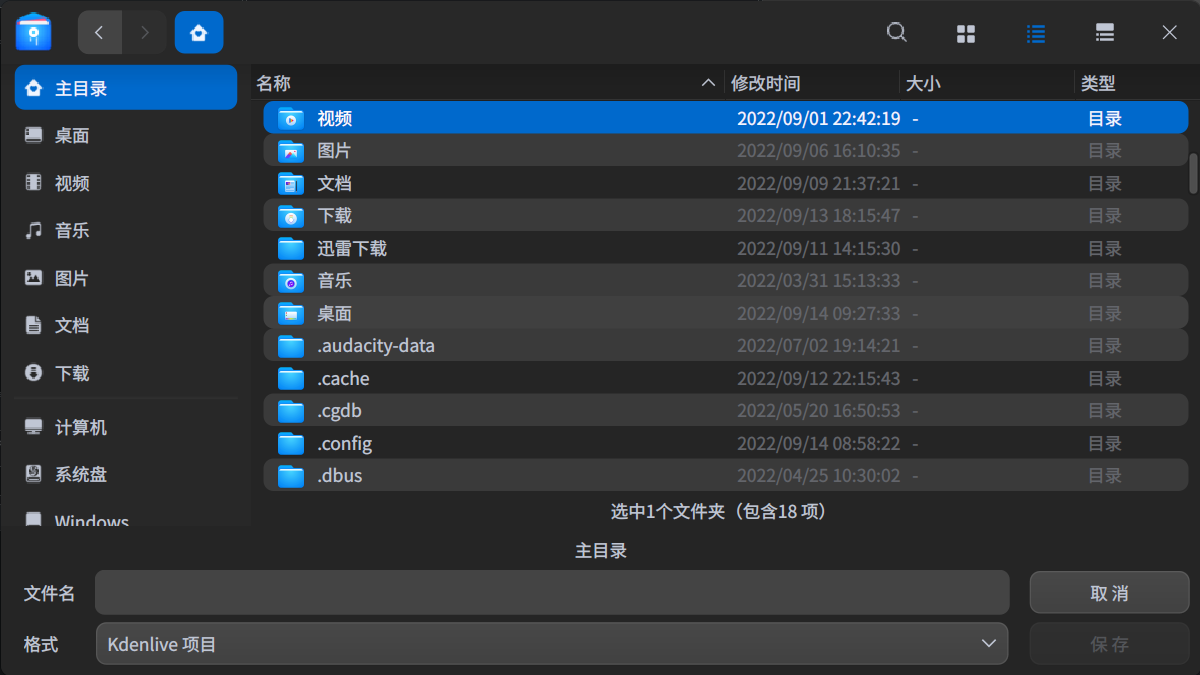
Task: Sort by the 大小 column header
Action: [986, 83]
